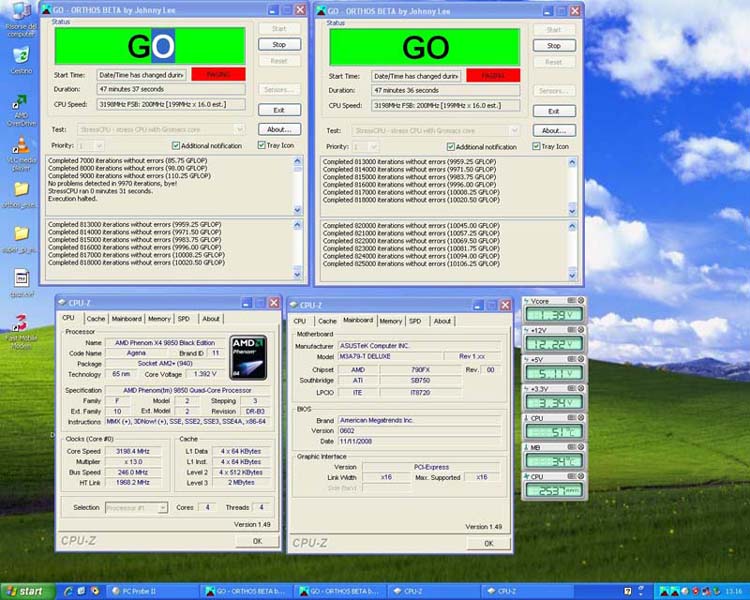
Task: Switch to the Mainboard tab in the CPU-Z processor window
Action: [x=126, y=319]
